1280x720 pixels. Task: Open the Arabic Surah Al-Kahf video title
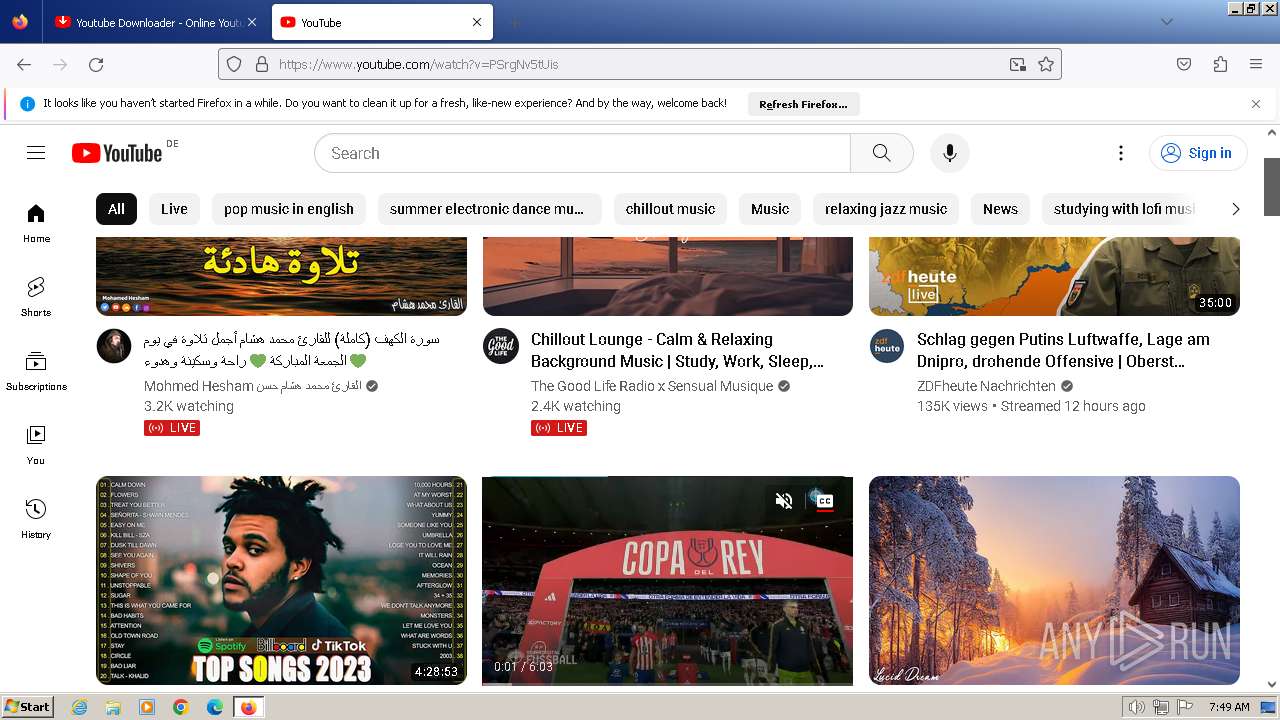click(291, 350)
